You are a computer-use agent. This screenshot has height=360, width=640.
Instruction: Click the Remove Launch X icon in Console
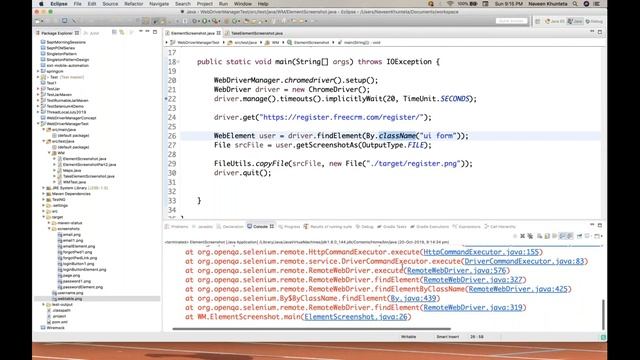[522, 236]
